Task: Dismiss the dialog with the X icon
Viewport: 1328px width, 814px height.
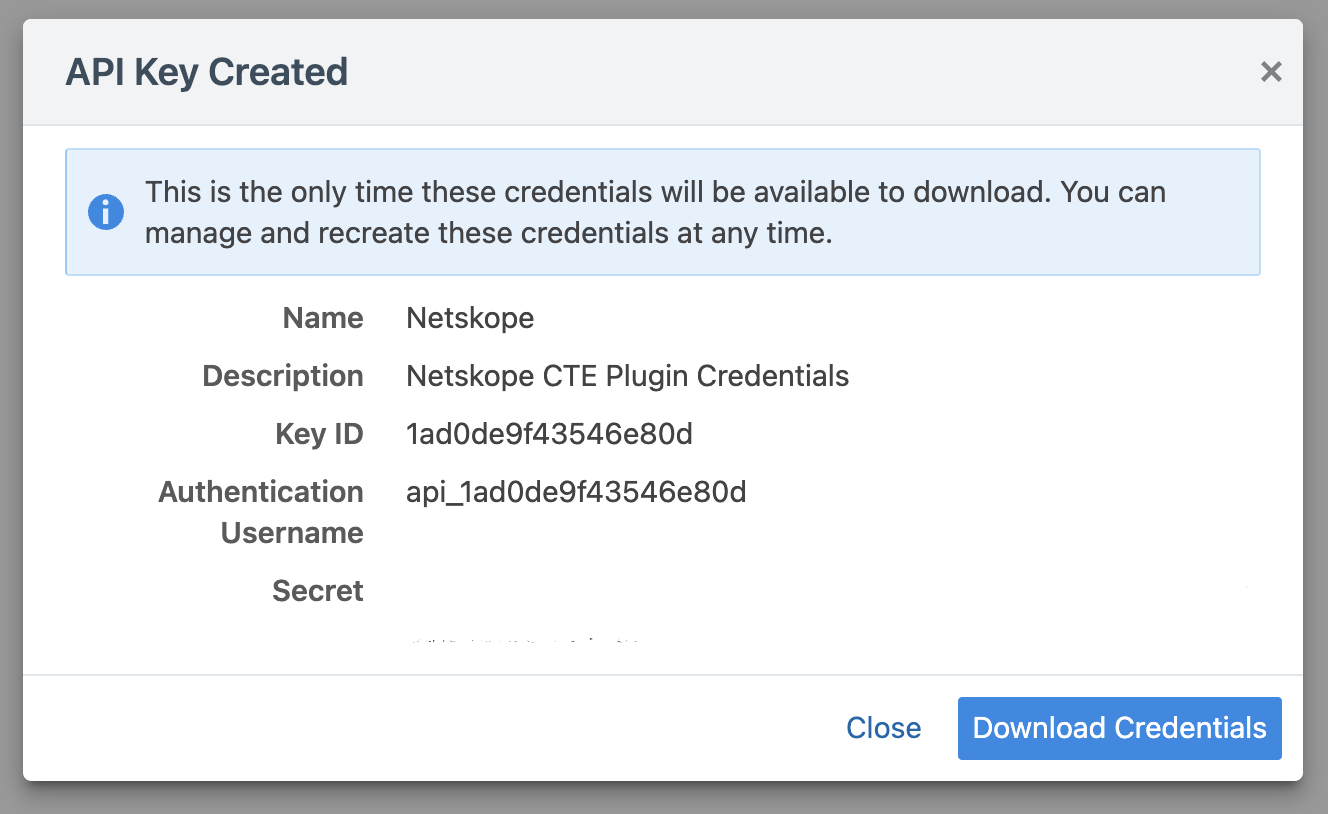Action: (x=1271, y=72)
